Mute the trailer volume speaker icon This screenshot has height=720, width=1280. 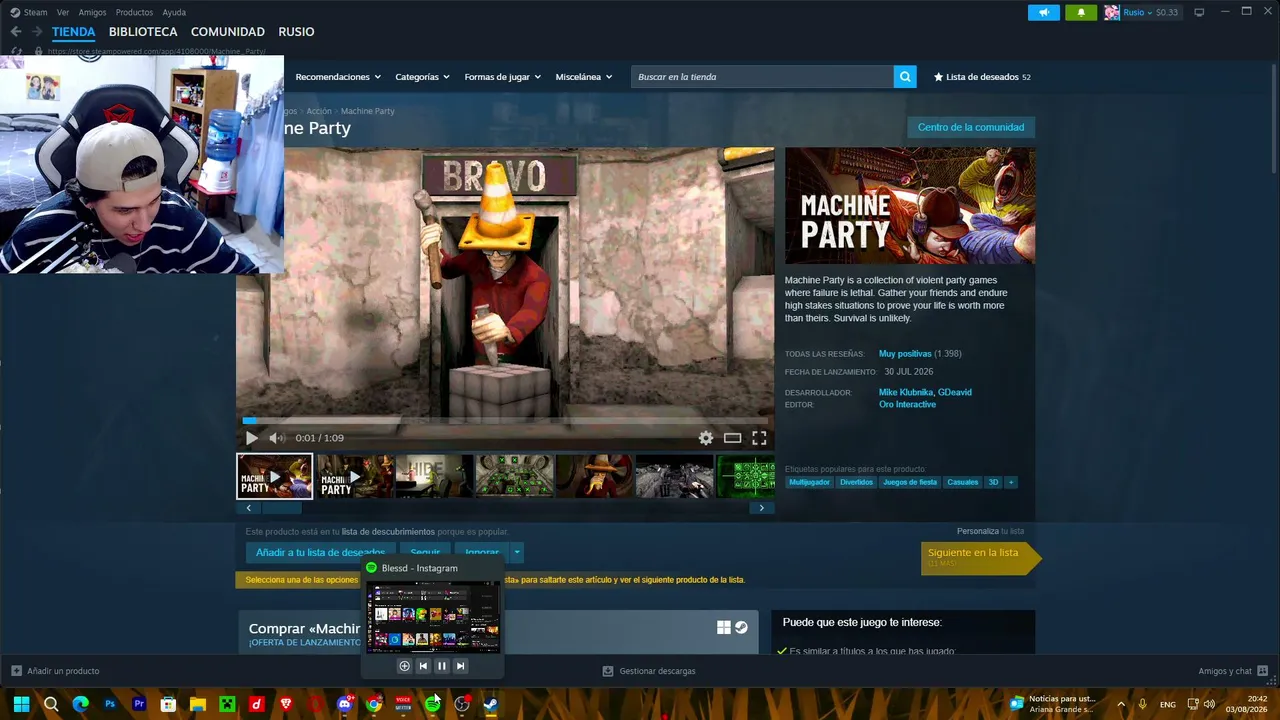(277, 438)
